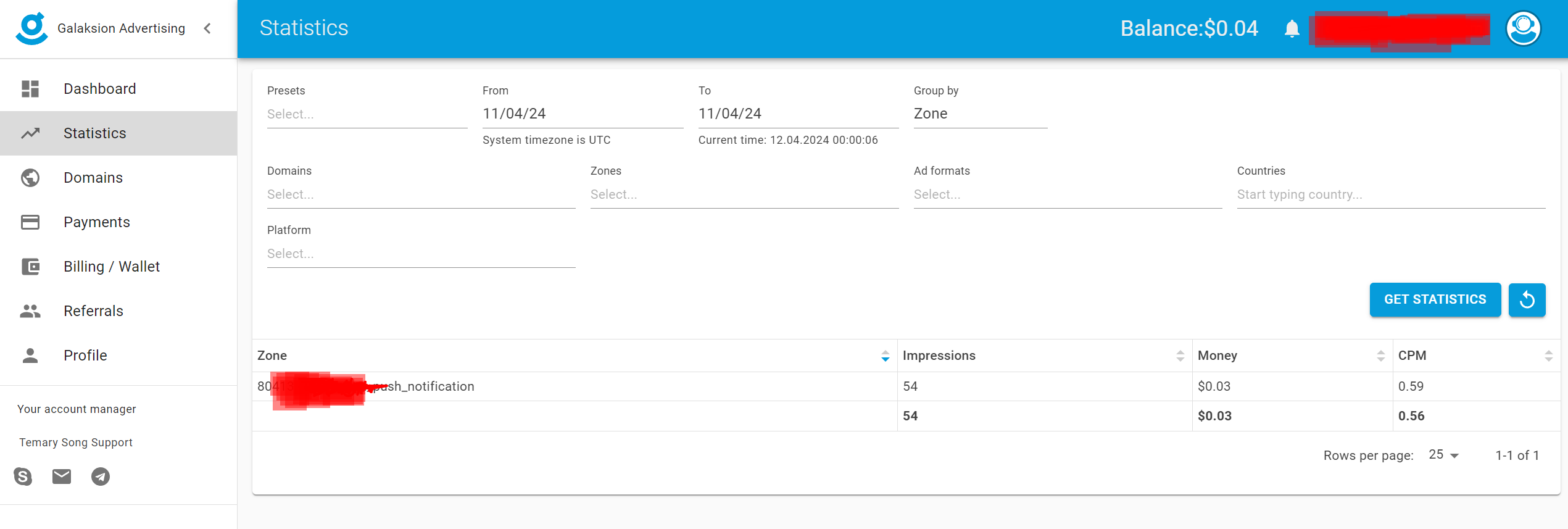Viewport: 1568px width, 529px height.
Task: Open the Rows per page 25 dropdown
Action: click(x=1444, y=455)
